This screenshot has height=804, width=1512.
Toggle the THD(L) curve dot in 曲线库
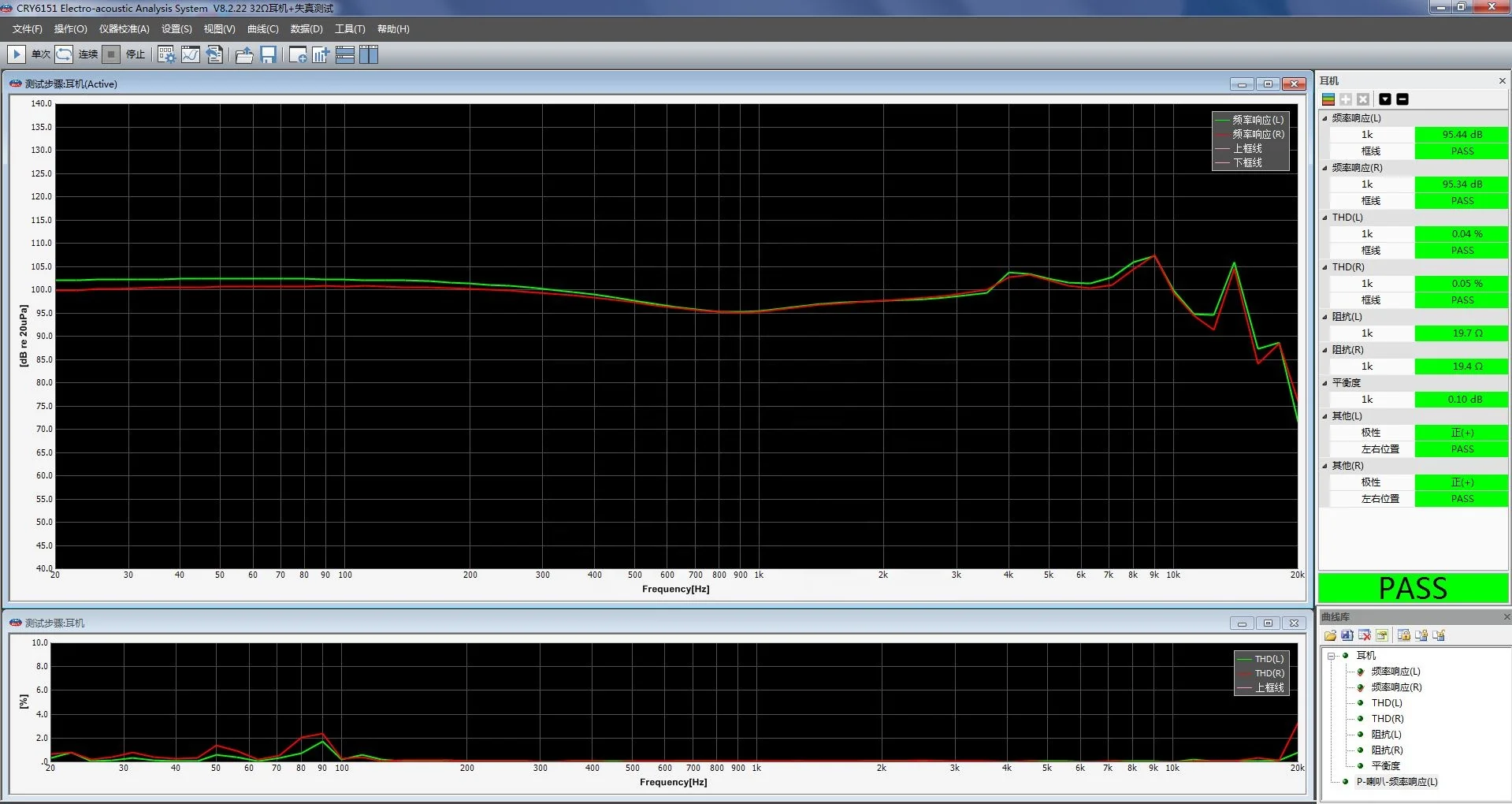[1361, 703]
